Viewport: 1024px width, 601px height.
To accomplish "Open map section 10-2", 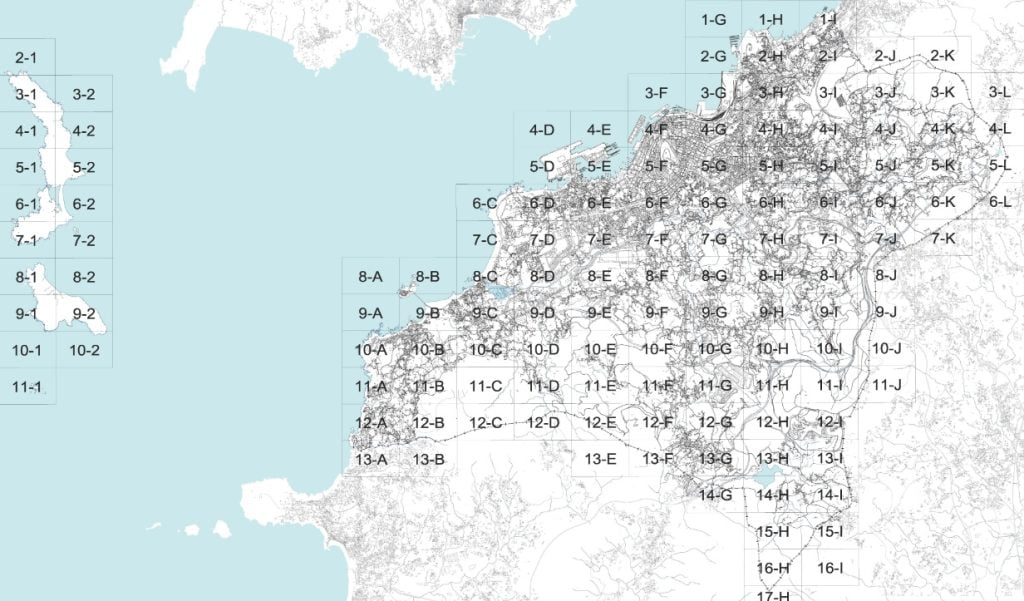I will point(84,351).
